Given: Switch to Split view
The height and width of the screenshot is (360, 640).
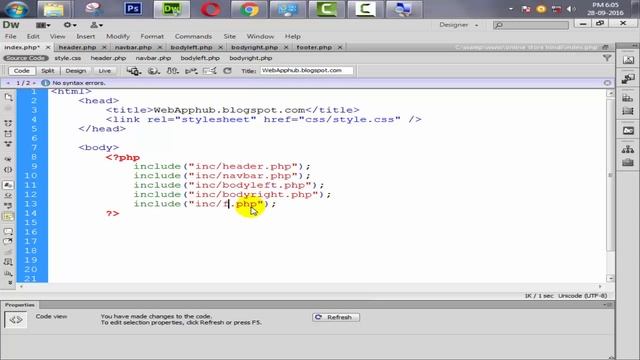Looking at the screenshot, I should coord(48,71).
